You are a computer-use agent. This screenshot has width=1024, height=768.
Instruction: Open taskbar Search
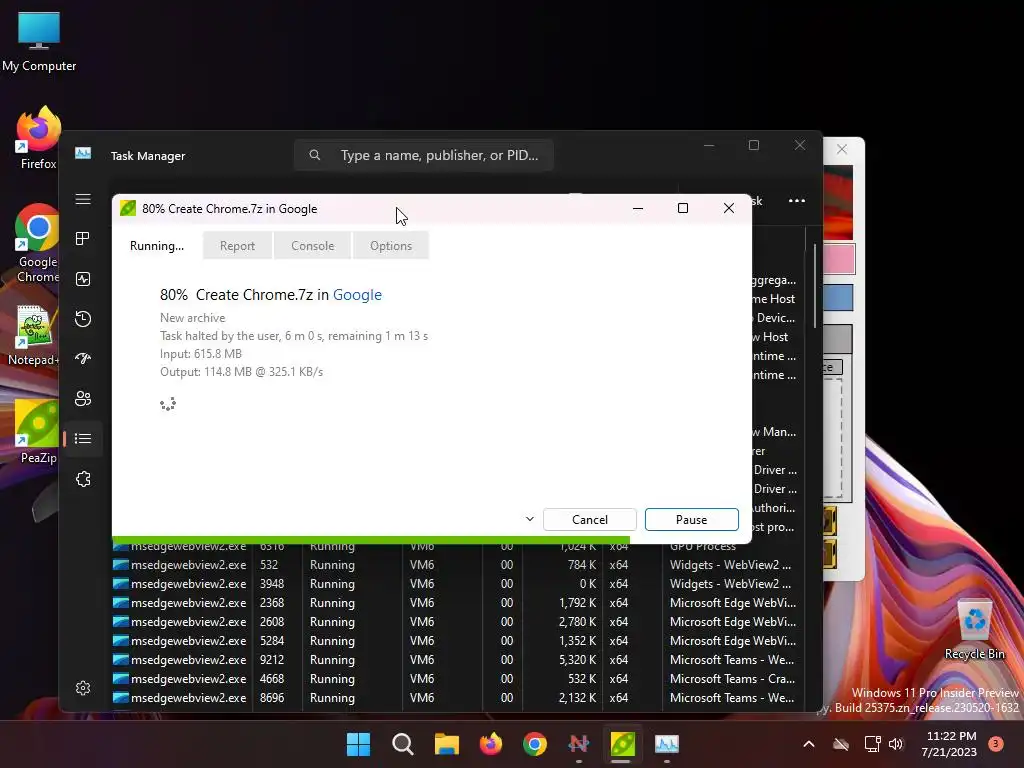click(x=402, y=744)
